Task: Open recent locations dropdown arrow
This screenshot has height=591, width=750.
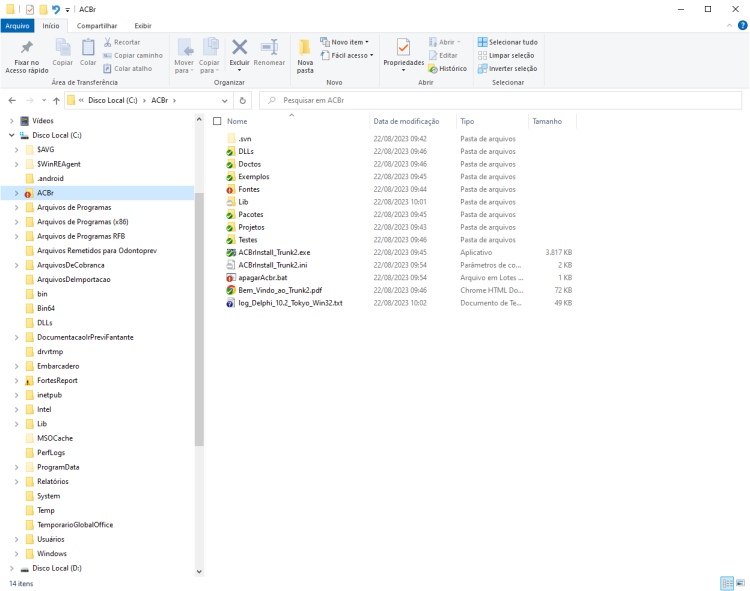Action: coord(44,100)
